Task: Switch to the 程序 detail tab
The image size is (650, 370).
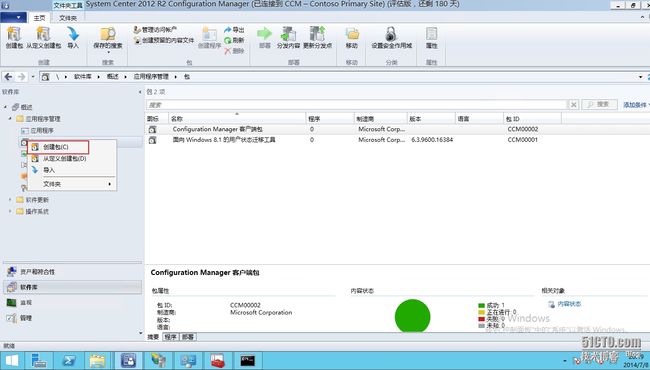Action: 170,337
